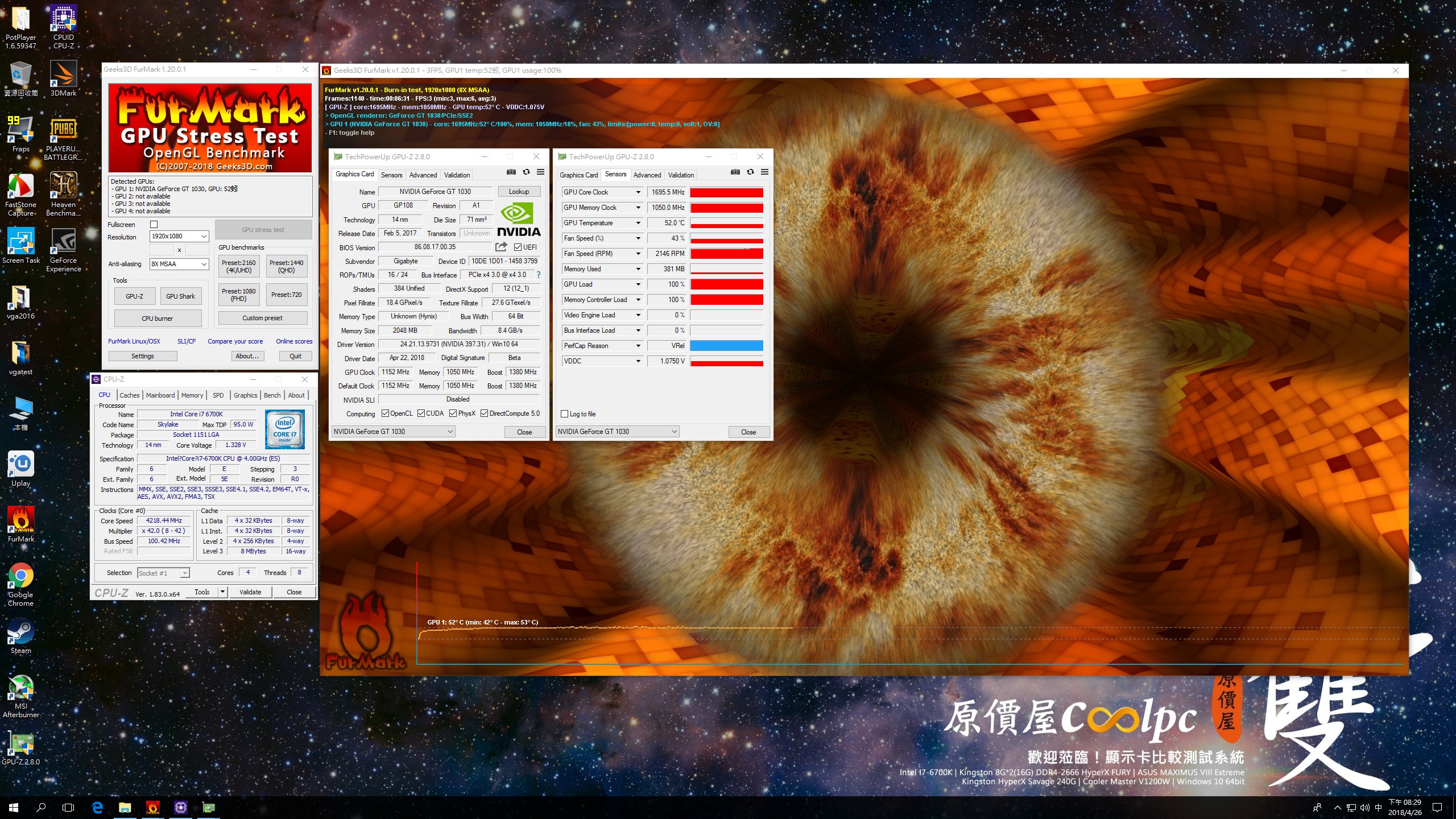This screenshot has height=819, width=1456.
Task: Click GPU Load red graph bar
Action: tap(726, 284)
